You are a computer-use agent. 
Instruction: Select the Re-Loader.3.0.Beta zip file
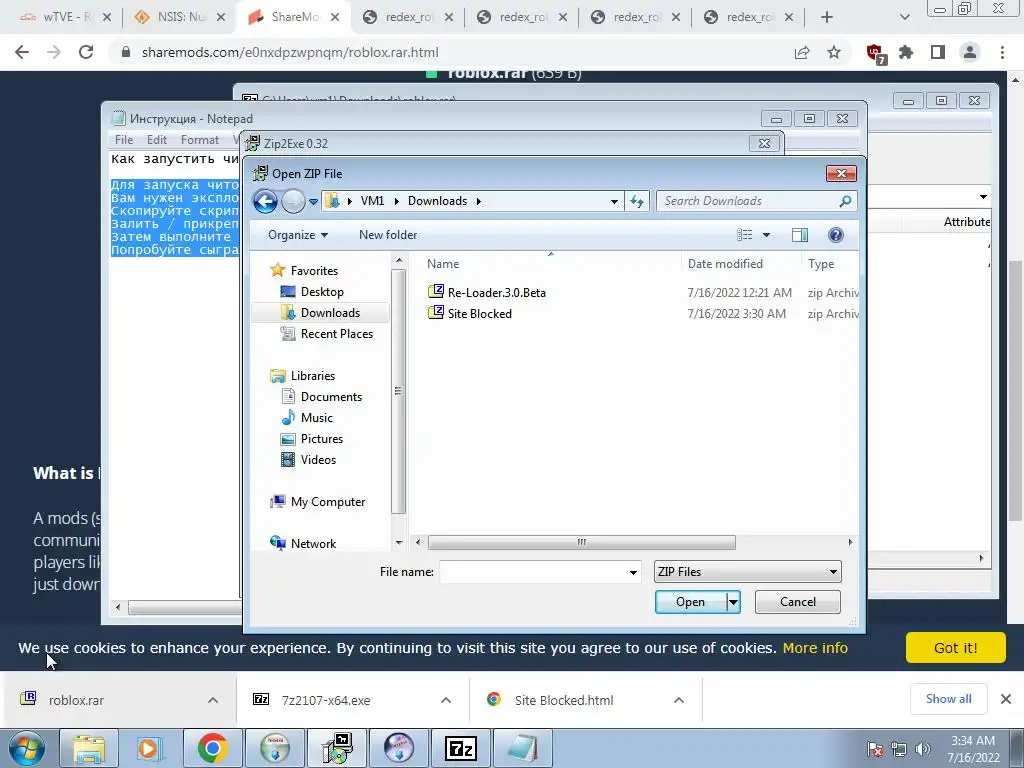pos(496,293)
